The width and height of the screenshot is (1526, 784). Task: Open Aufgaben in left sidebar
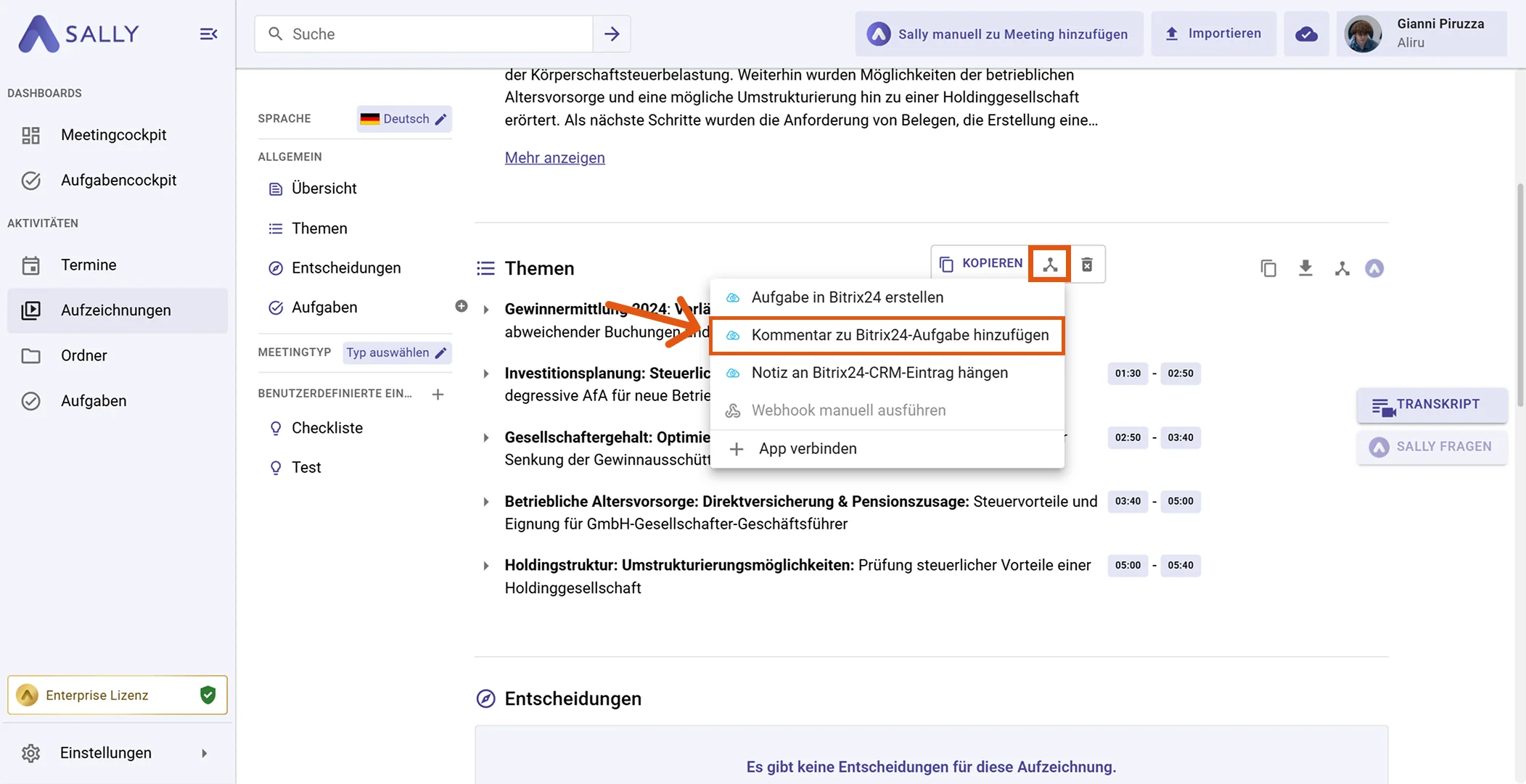point(118,400)
